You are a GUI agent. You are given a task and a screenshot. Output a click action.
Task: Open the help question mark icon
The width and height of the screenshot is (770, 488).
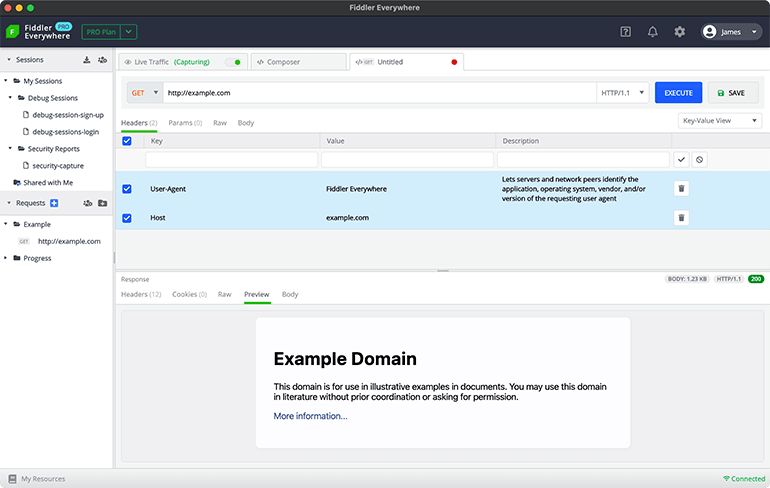pyautogui.click(x=625, y=32)
